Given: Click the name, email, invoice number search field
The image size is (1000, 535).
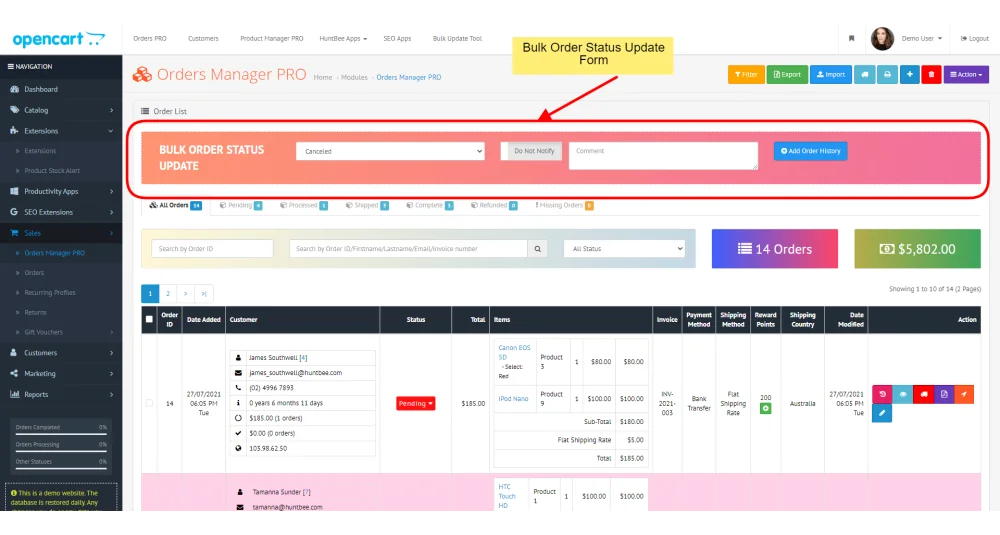Looking at the screenshot, I should (x=408, y=249).
